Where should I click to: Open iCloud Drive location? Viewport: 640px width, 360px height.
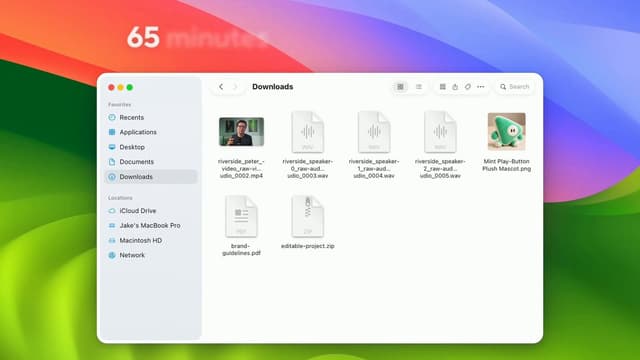tap(151, 211)
